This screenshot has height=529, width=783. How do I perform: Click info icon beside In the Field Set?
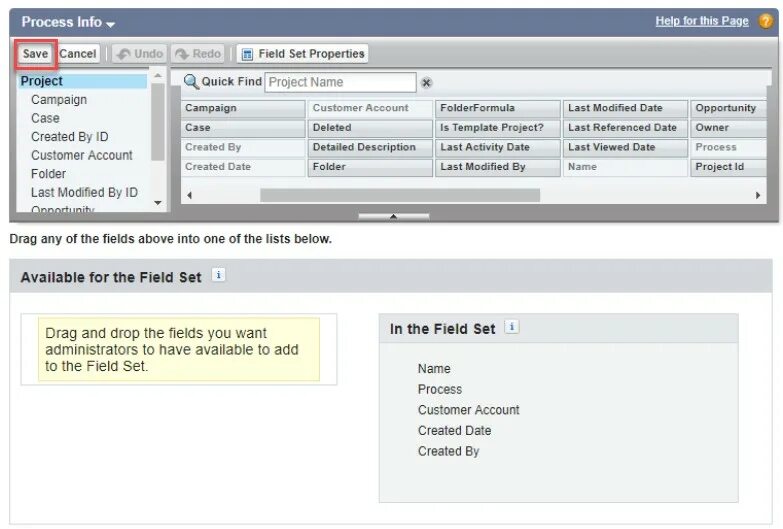coord(511,327)
